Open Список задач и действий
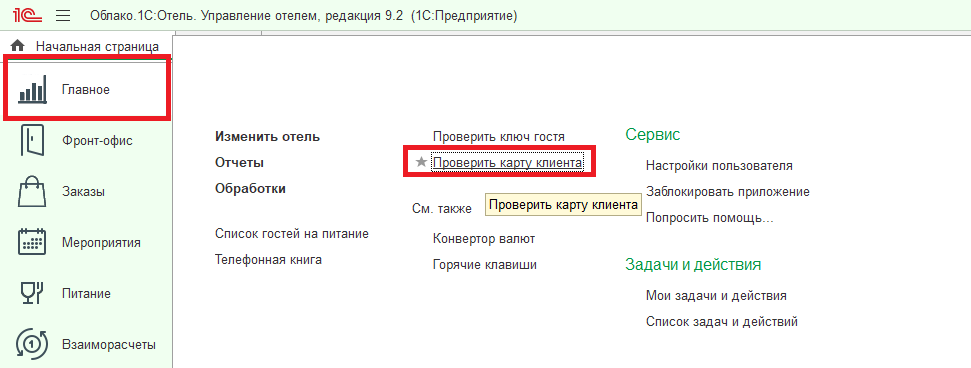The image size is (971, 368). (x=721, y=322)
